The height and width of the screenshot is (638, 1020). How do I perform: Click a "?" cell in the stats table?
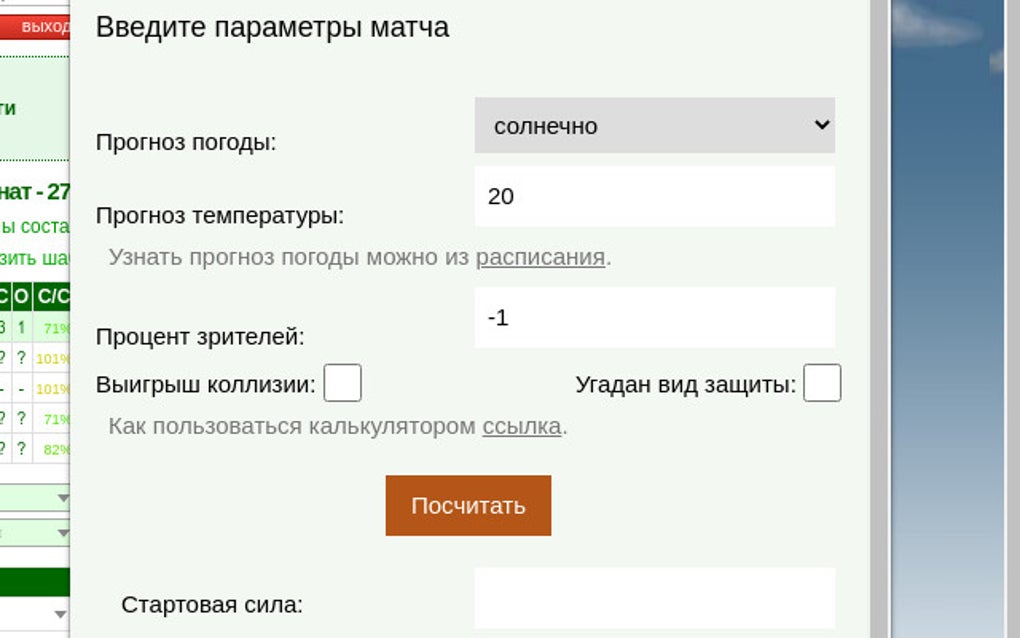[x=20, y=356]
